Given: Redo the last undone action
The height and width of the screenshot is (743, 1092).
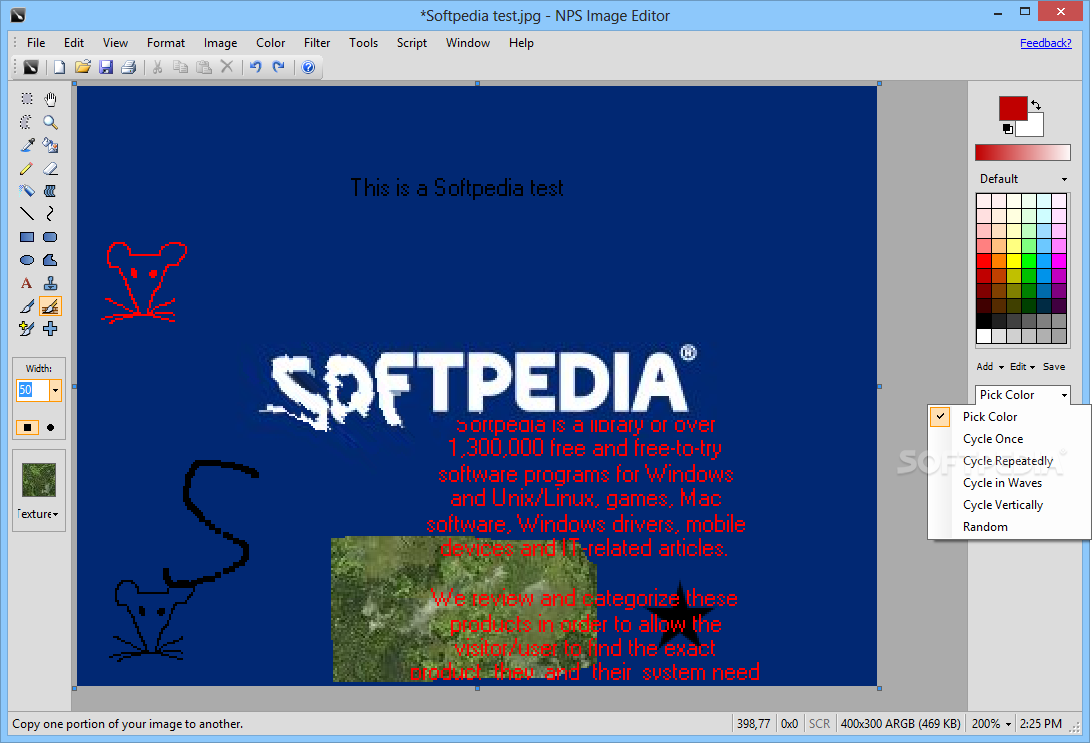Looking at the screenshot, I should point(279,67).
